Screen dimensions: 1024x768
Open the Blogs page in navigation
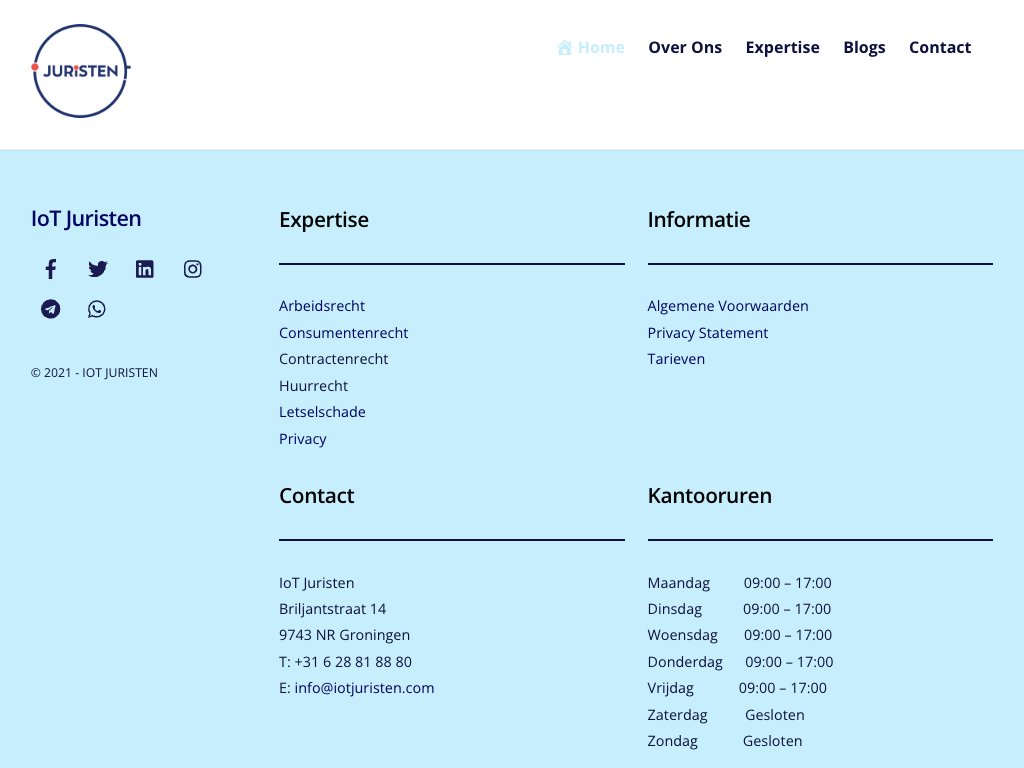point(864,47)
